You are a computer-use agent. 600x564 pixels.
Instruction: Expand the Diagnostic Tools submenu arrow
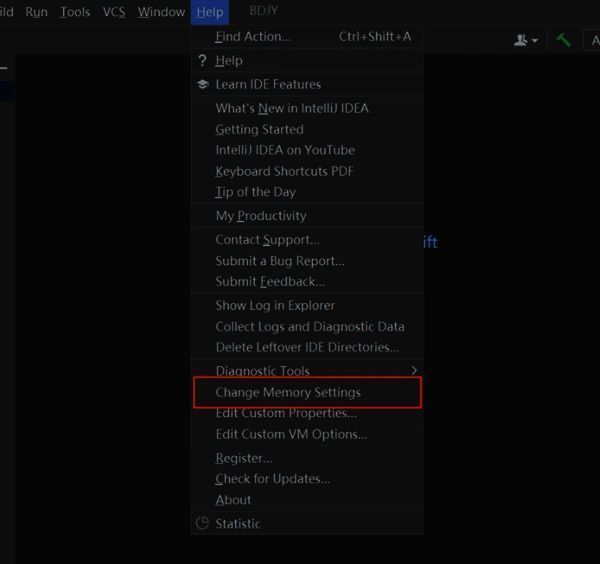point(414,370)
